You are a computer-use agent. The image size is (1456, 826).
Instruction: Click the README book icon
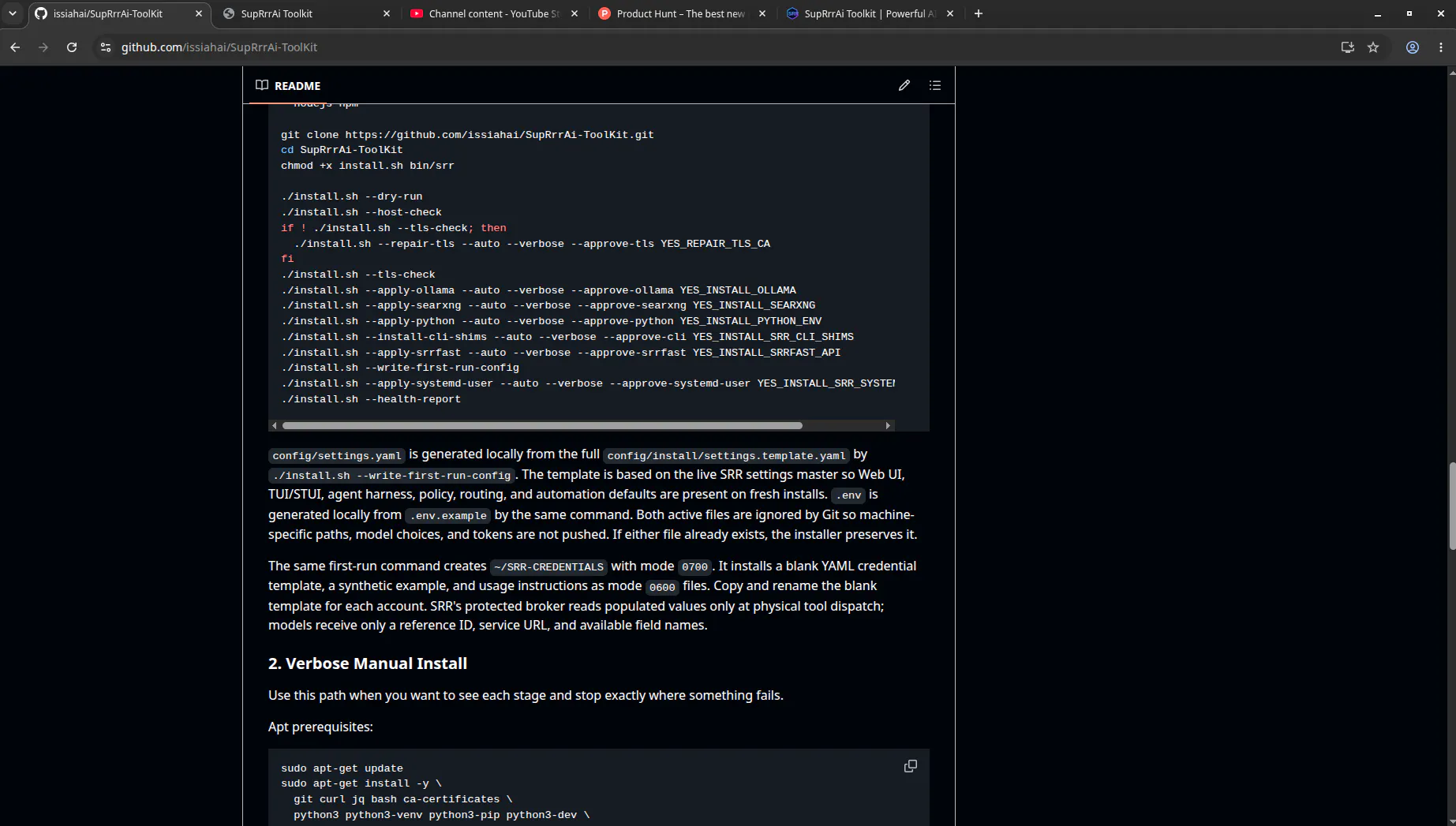pos(262,85)
